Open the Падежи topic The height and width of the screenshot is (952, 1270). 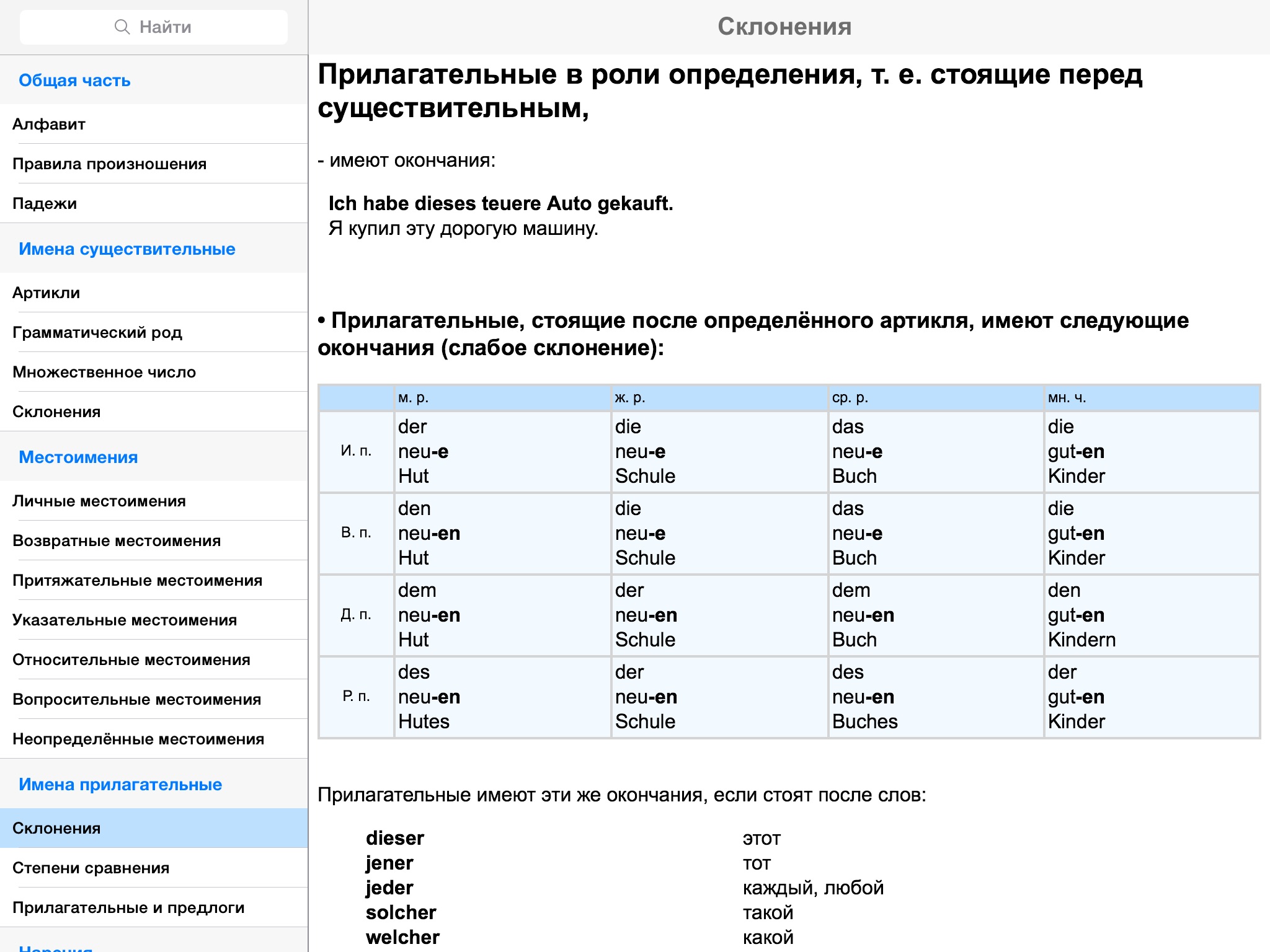(x=154, y=203)
